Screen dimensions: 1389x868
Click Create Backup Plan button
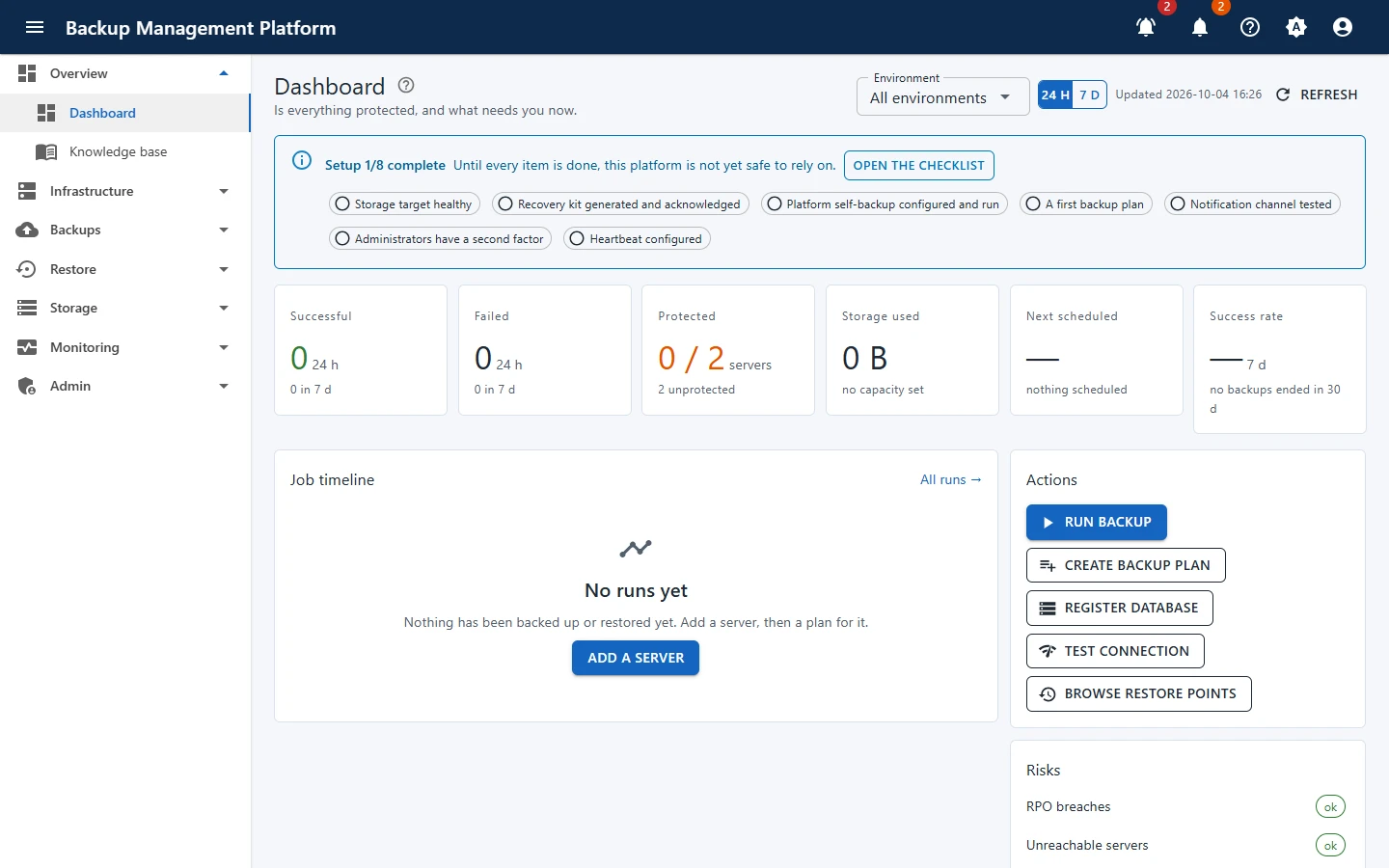coord(1126,565)
